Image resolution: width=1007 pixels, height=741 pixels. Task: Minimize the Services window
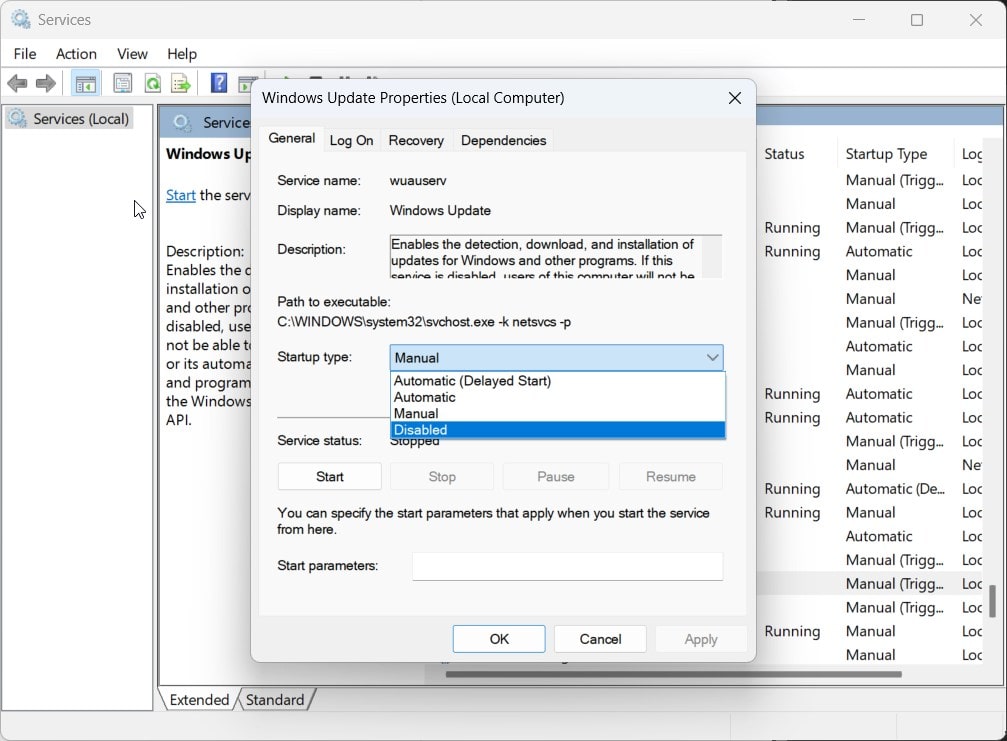coord(859,20)
